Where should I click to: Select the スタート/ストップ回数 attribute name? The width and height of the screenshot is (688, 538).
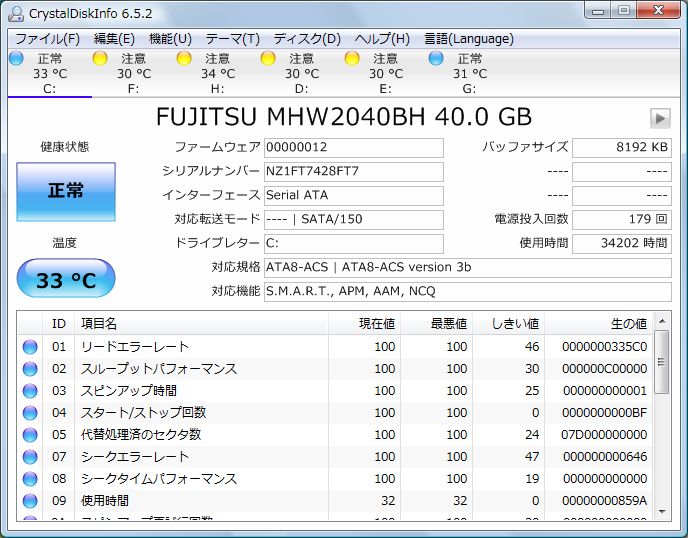point(143,412)
